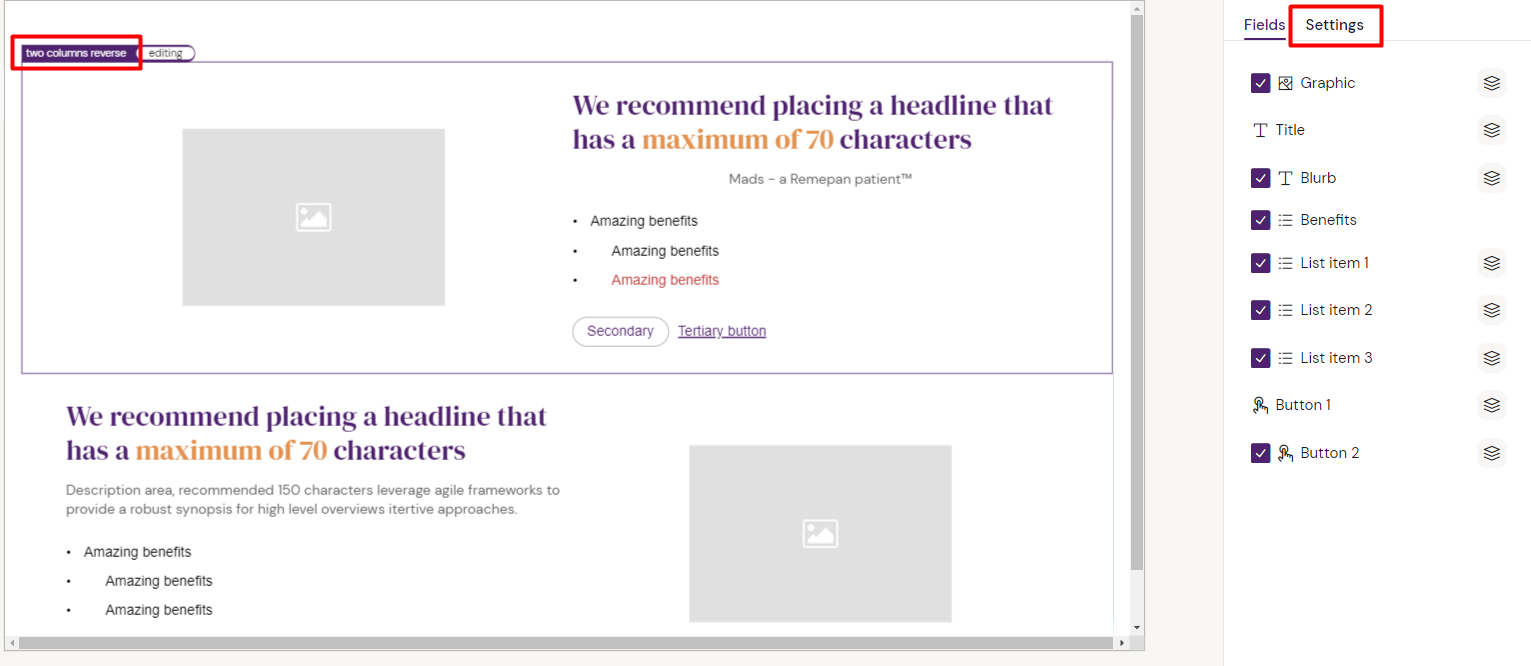Open the layers icon next to Blurb
Viewport: 1531px width, 666px height.
click(1491, 178)
